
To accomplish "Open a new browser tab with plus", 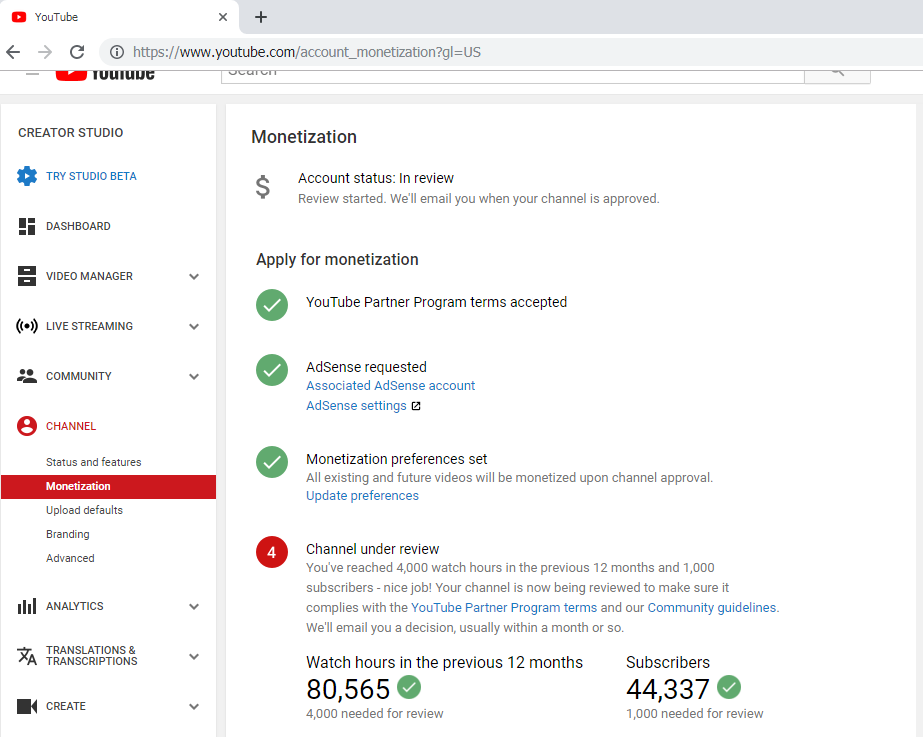I will coord(261,17).
